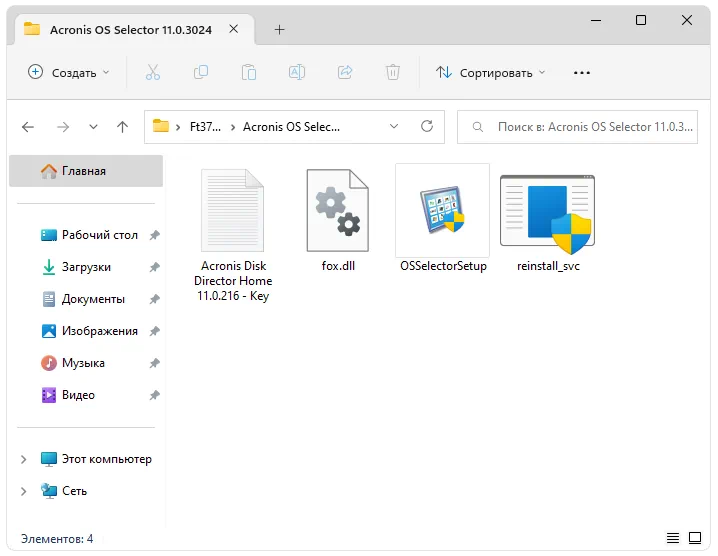Select Сеть in the navigation pane
The height and width of the screenshot is (556, 718).
(x=64, y=491)
